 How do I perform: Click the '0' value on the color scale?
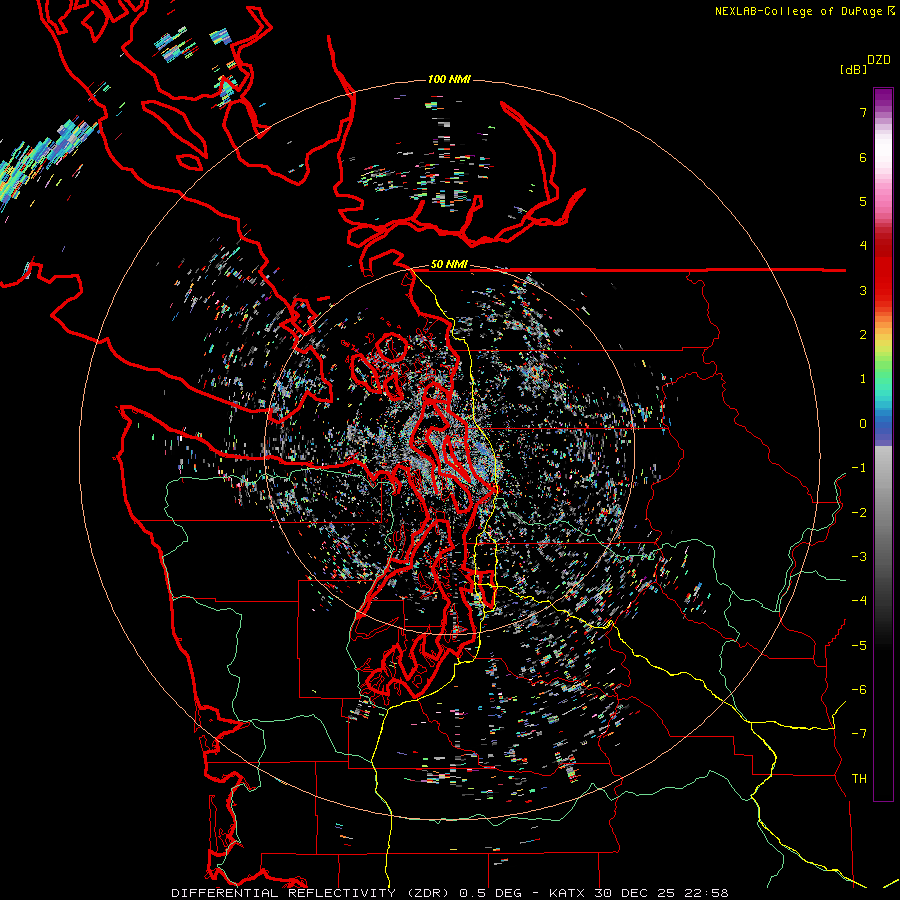pos(863,424)
